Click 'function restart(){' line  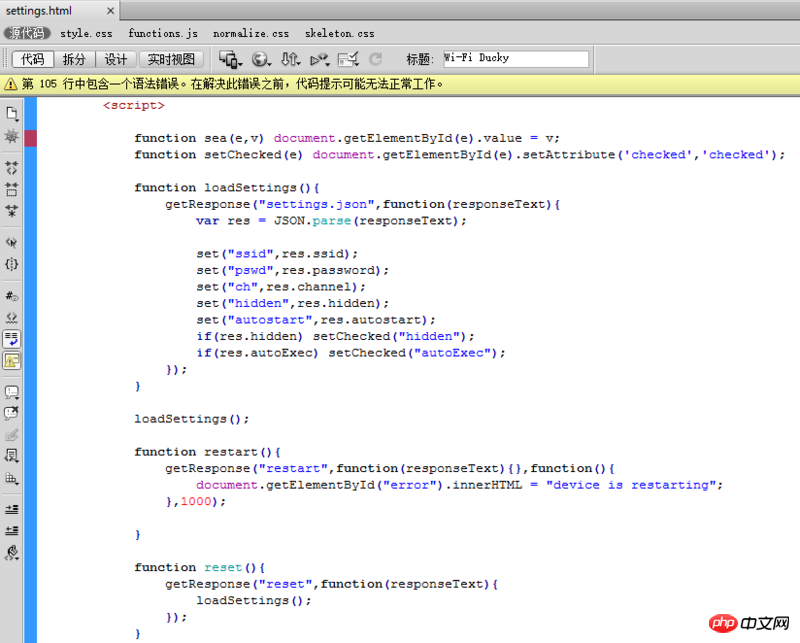coord(208,452)
